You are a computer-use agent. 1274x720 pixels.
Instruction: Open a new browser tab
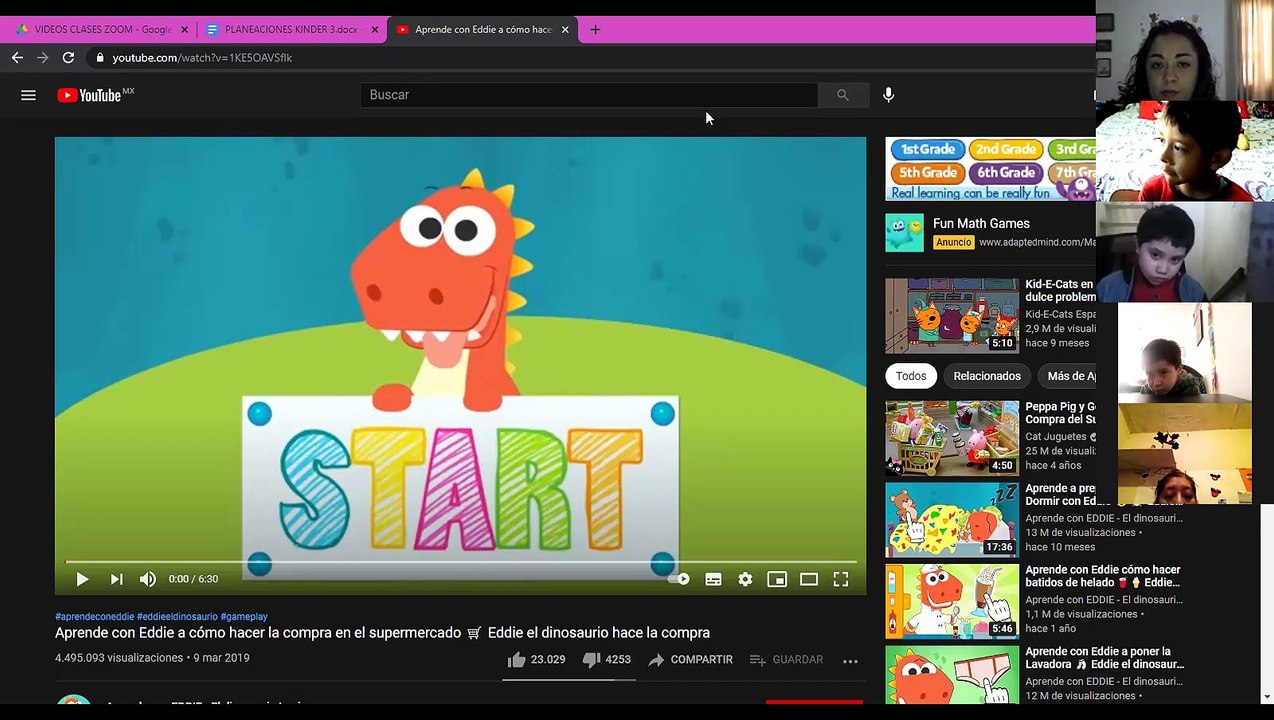tap(595, 30)
